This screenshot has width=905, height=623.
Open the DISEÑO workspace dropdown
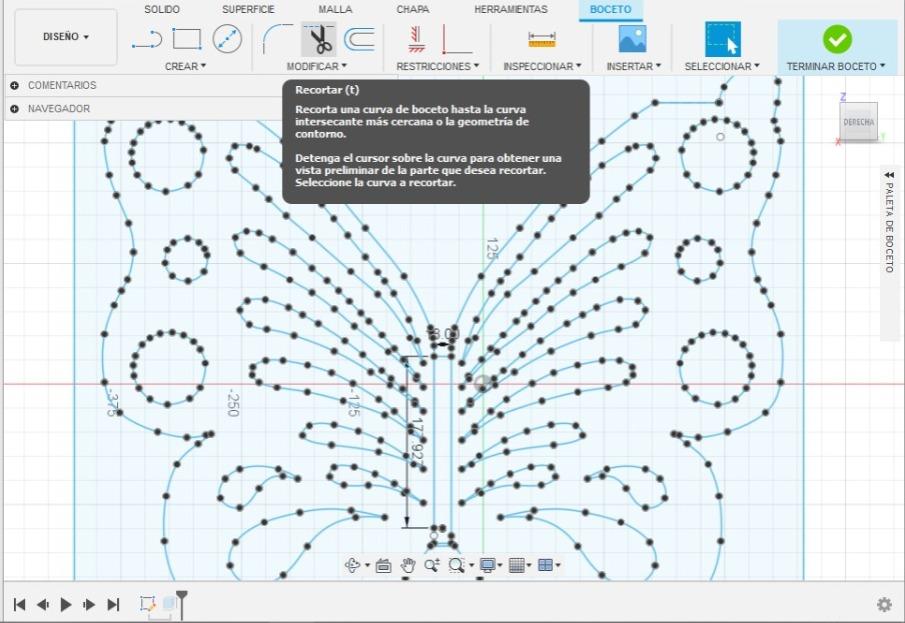pyautogui.click(x=65, y=37)
